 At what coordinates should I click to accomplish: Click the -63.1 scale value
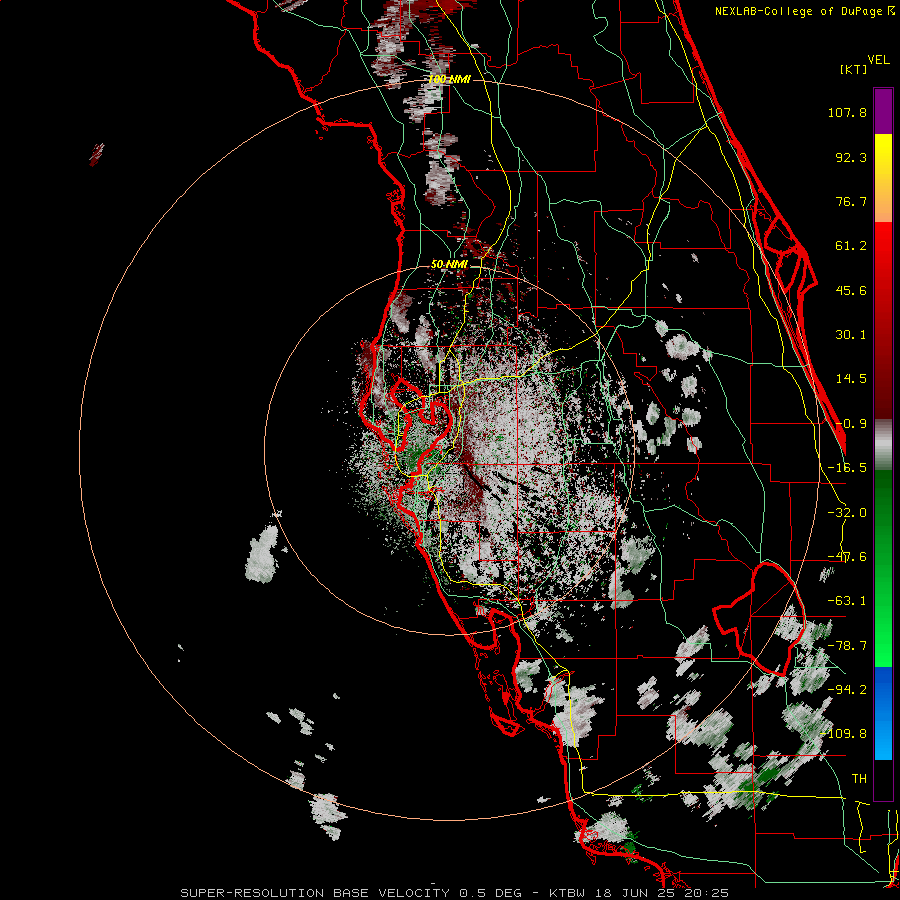coord(847,601)
